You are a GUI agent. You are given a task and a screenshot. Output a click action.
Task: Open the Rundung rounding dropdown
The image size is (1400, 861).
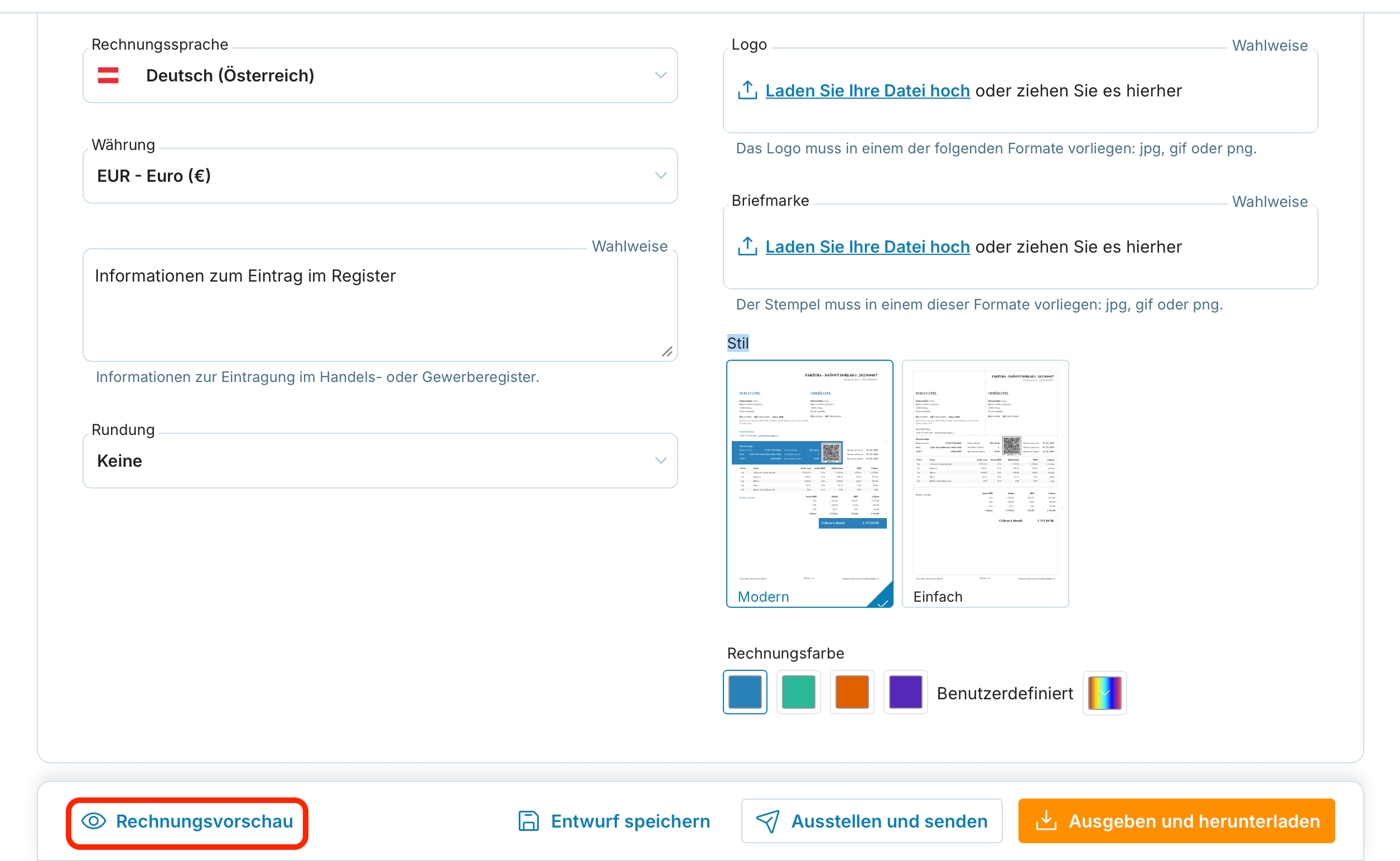tap(380, 460)
